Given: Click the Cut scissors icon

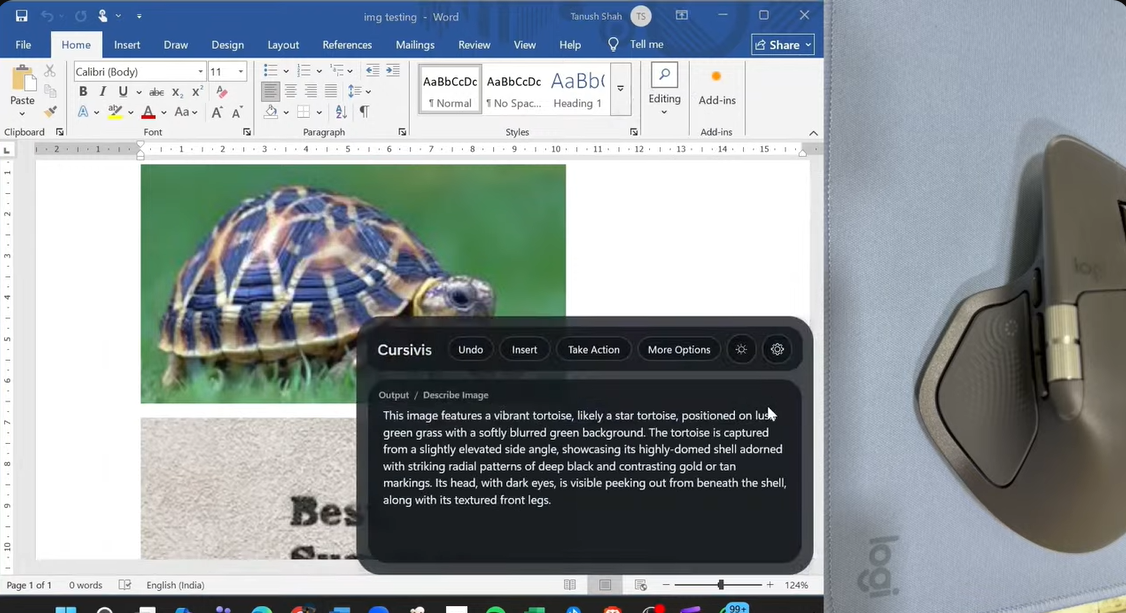Looking at the screenshot, I should (x=50, y=70).
